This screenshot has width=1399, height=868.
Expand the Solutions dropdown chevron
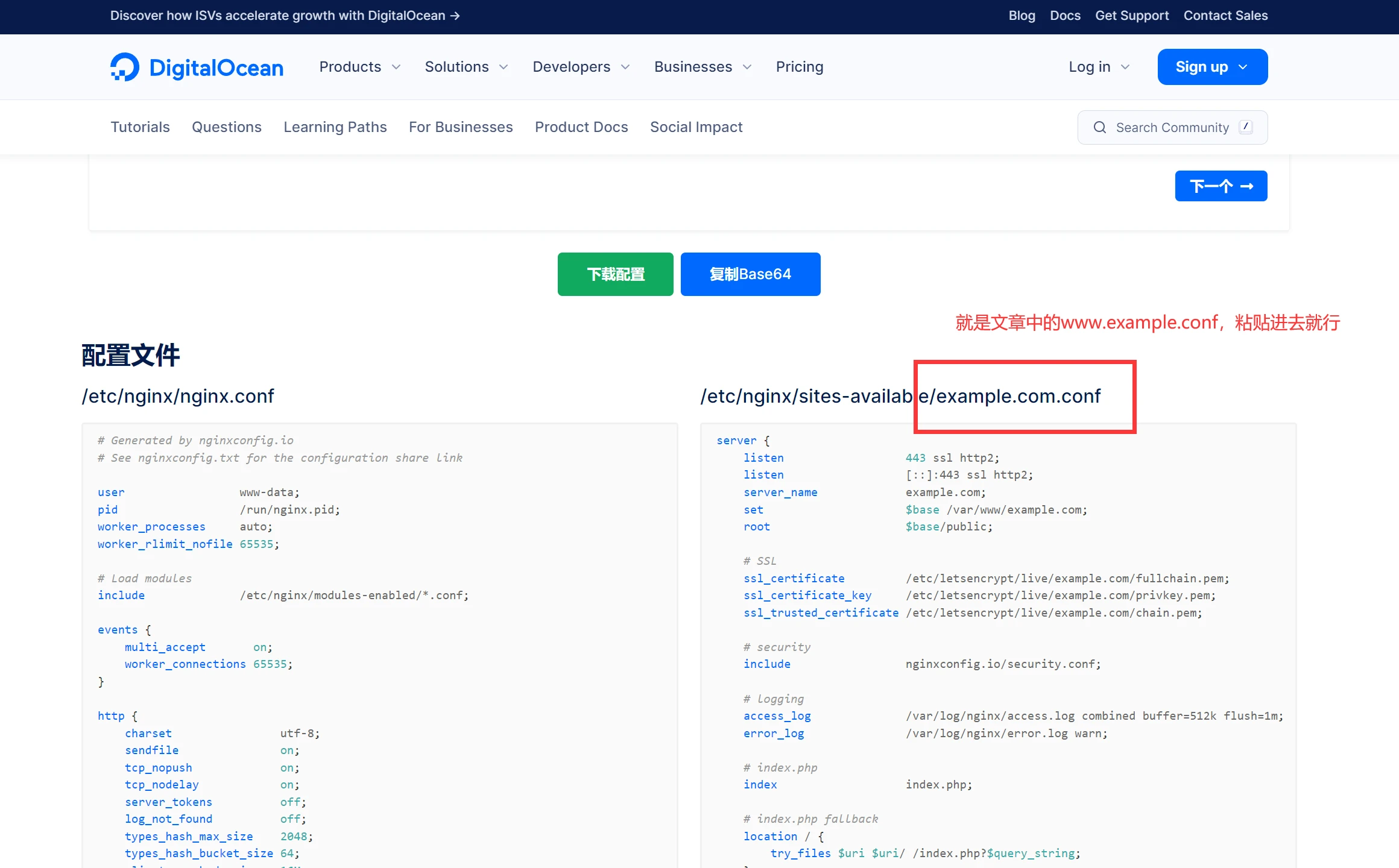504,67
